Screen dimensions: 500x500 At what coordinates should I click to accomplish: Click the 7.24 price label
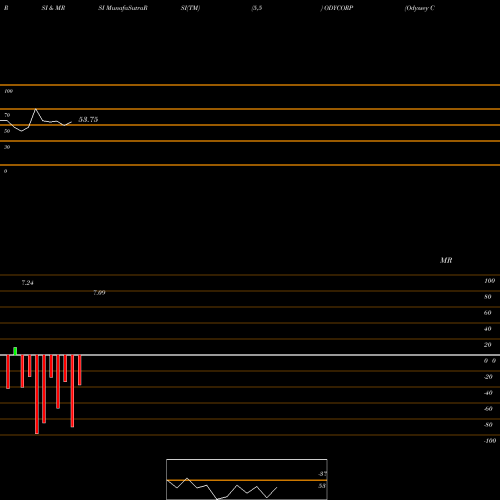pos(27,283)
